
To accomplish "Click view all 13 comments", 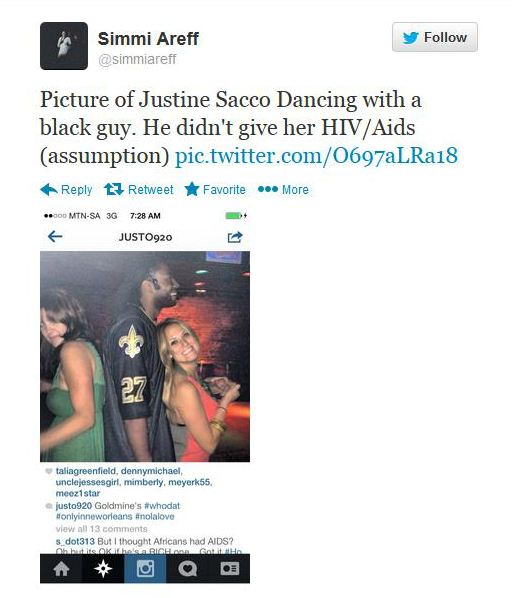I will (101, 529).
